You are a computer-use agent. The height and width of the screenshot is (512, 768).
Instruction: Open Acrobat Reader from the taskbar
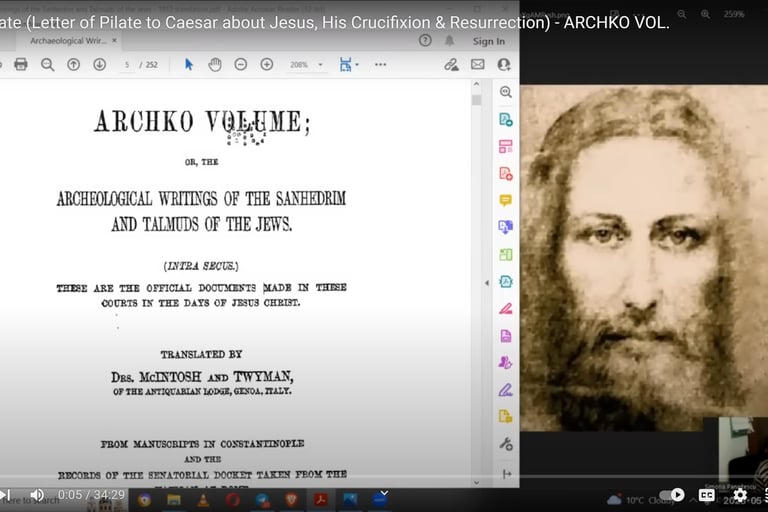(x=321, y=500)
